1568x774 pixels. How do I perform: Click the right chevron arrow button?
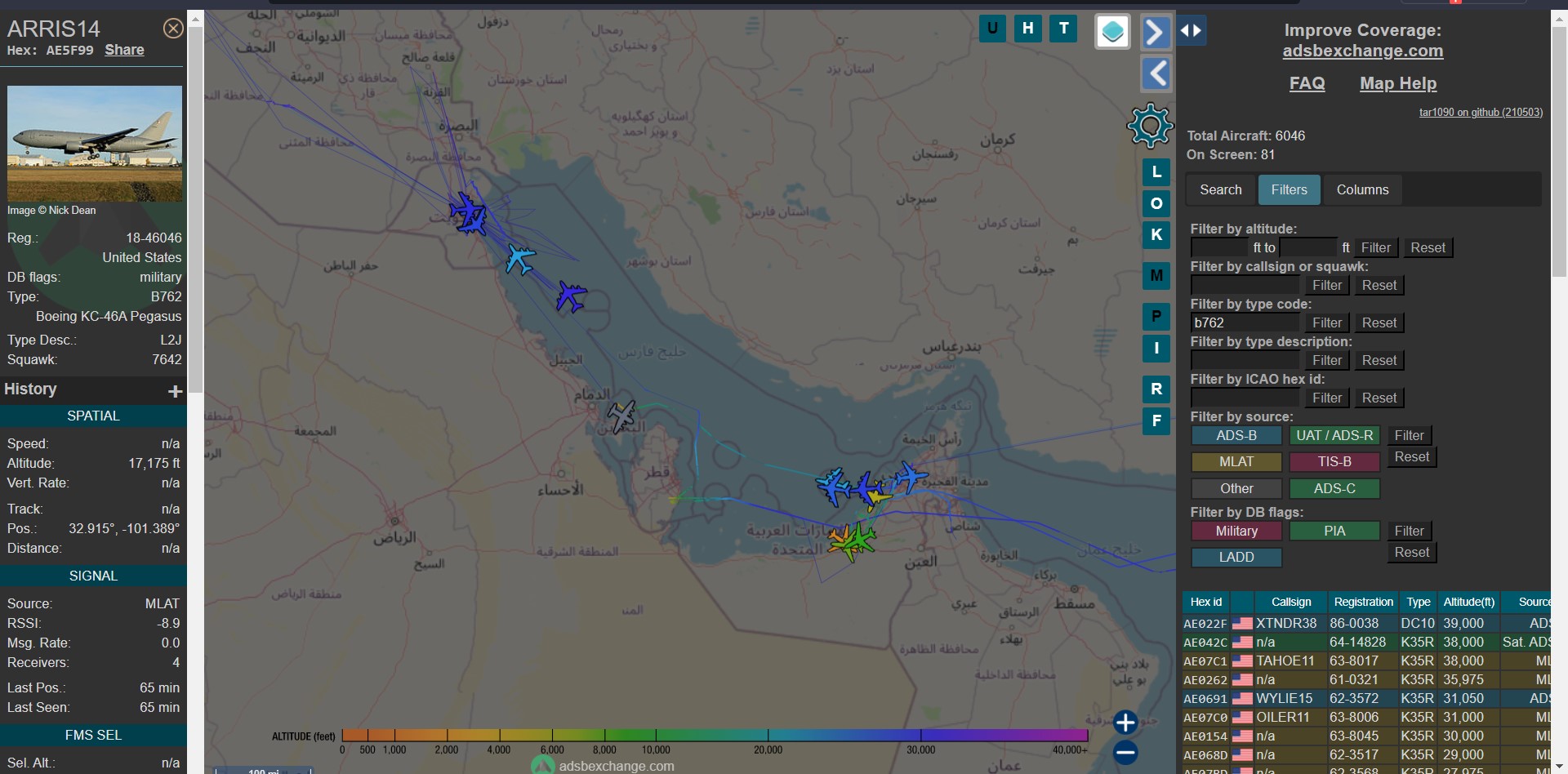[x=1156, y=33]
